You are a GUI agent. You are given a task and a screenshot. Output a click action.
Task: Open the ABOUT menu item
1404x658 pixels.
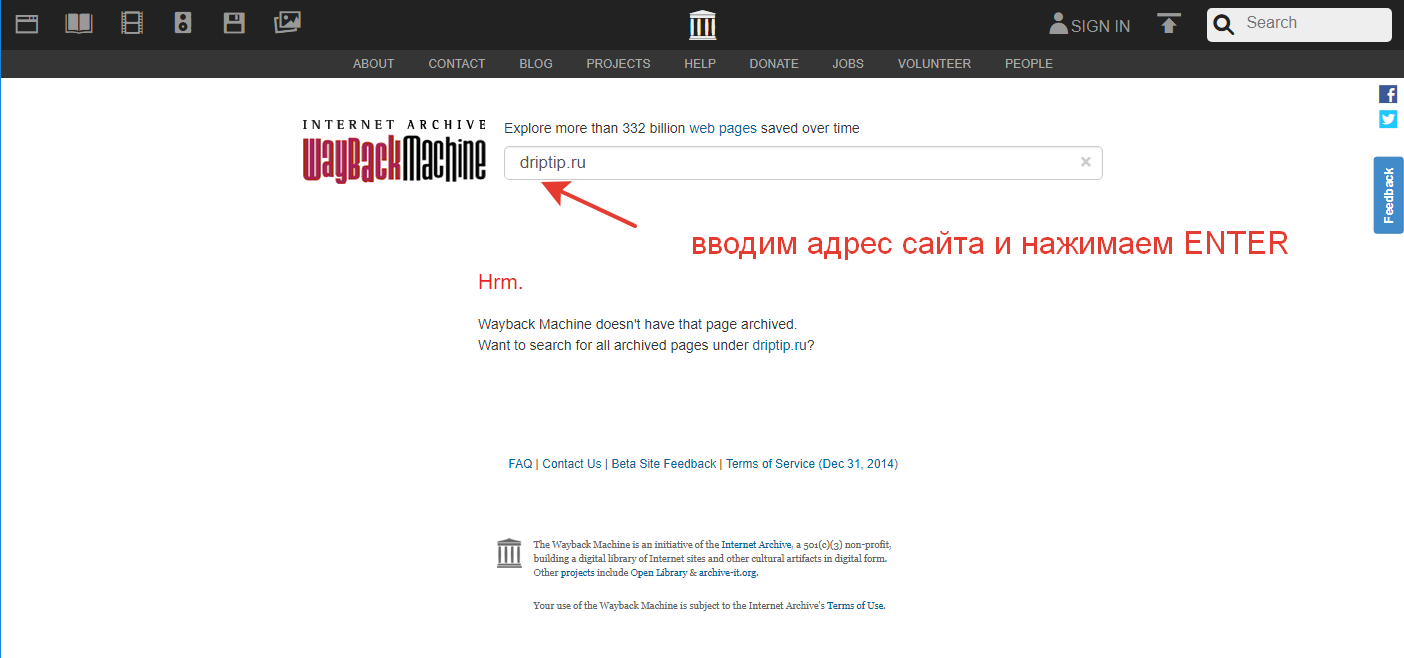pos(373,64)
